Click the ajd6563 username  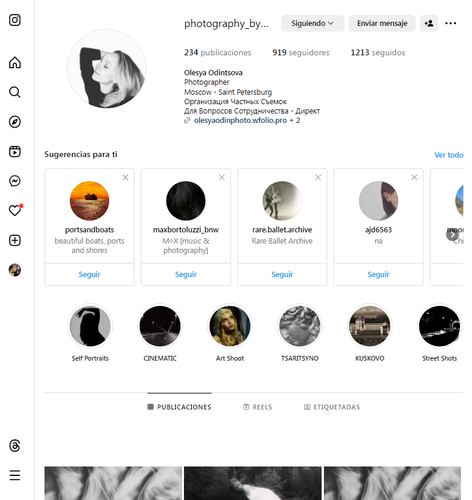click(x=378, y=230)
